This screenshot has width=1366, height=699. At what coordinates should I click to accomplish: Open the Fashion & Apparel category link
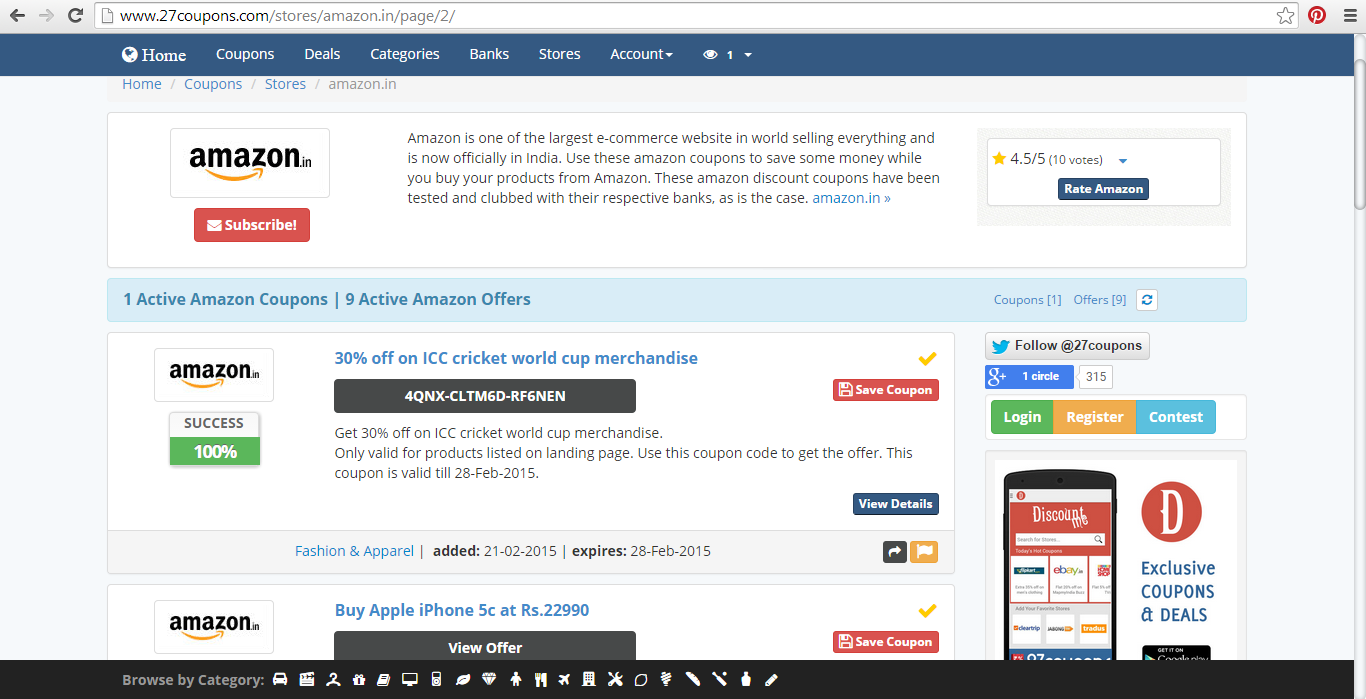pyautogui.click(x=354, y=551)
